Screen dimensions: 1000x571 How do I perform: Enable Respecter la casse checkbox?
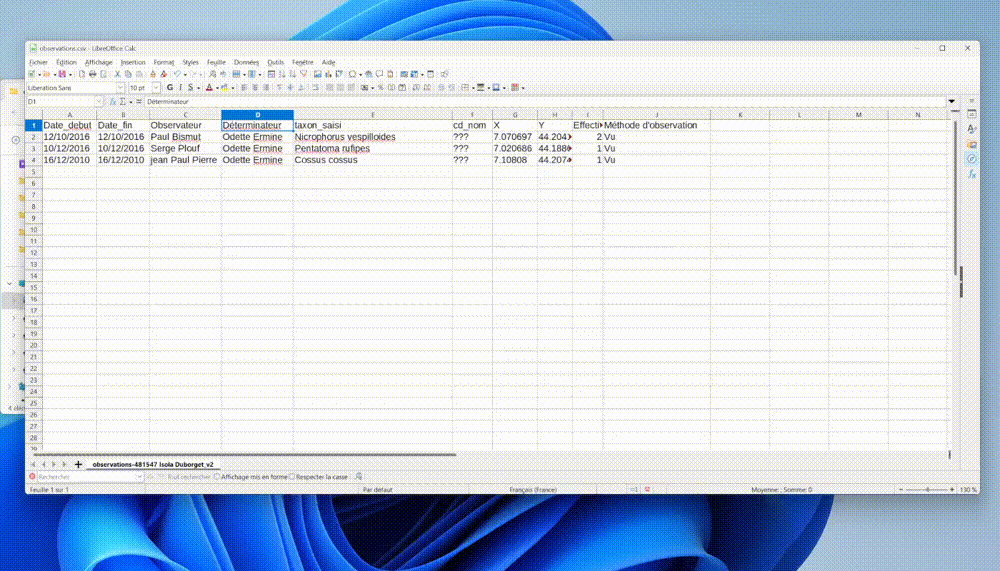(292, 477)
